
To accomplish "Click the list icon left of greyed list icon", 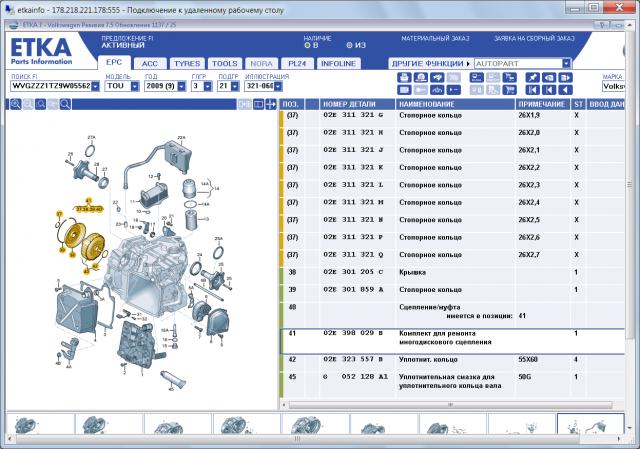I will (x=477, y=78).
